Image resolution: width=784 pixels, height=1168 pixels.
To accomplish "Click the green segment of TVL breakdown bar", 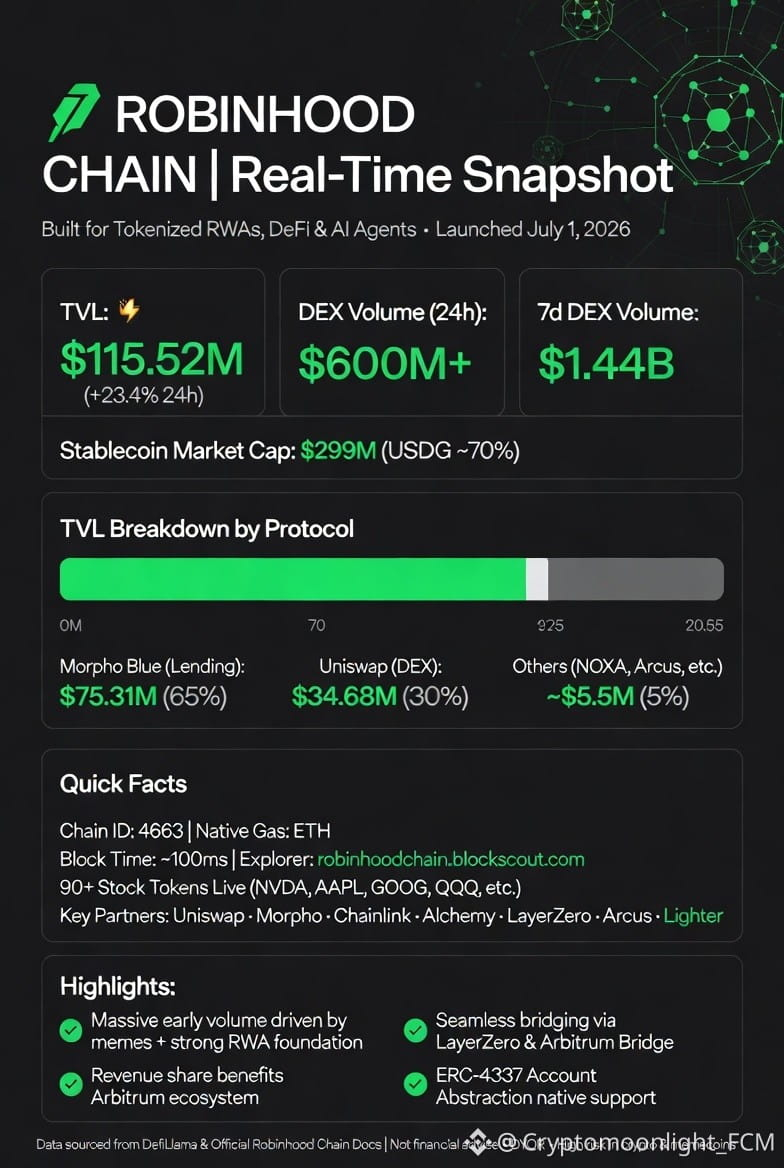I will coord(293,579).
